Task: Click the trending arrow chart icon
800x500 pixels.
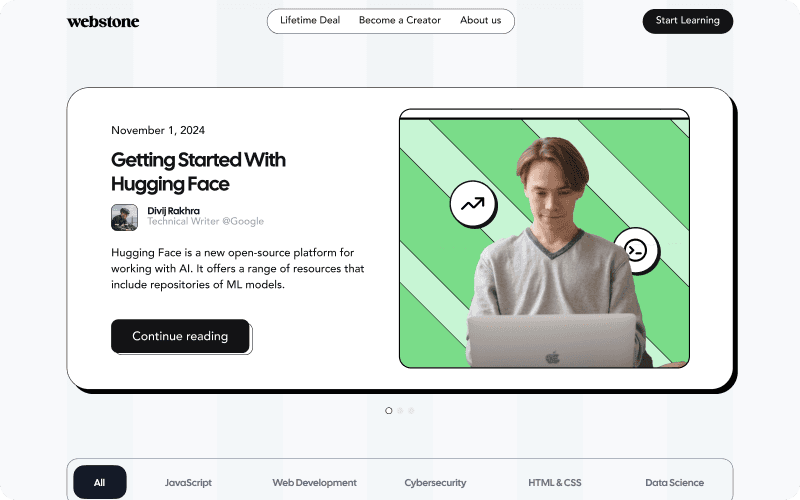Action: tap(473, 204)
